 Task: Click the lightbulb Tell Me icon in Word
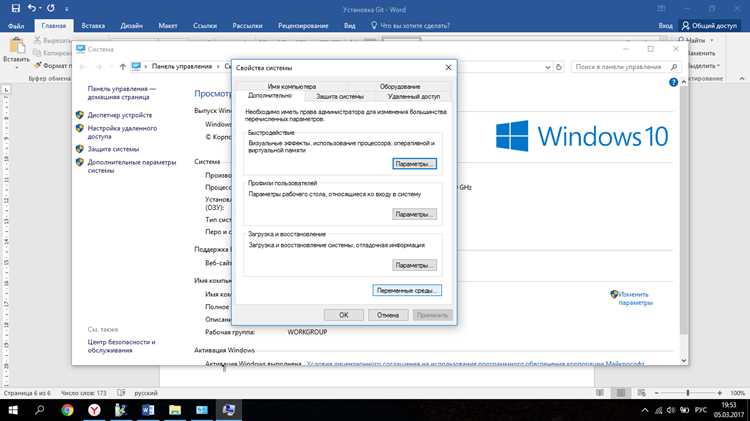(x=374, y=25)
